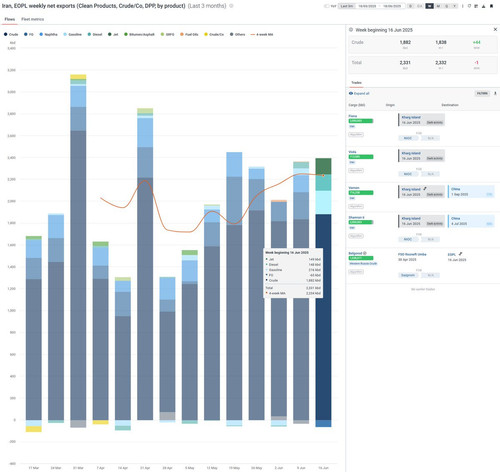The height and width of the screenshot is (472, 500).
Task: Download trades via icon next to Filters
Action: 495,93
